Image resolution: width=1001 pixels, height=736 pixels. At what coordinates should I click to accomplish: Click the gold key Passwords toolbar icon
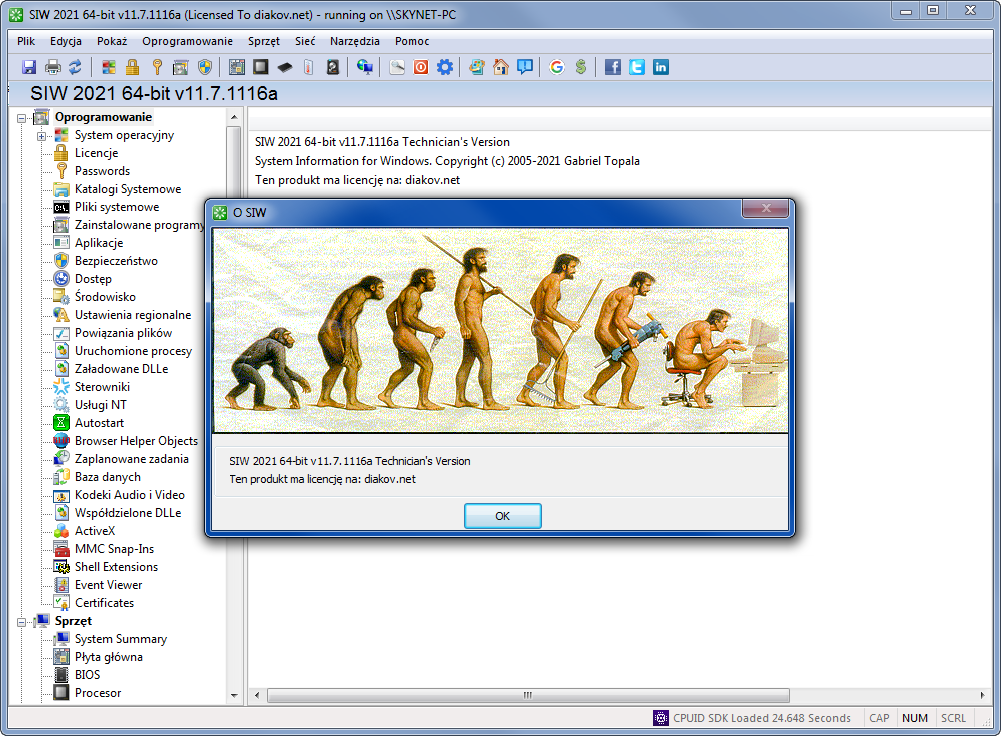coord(157,67)
